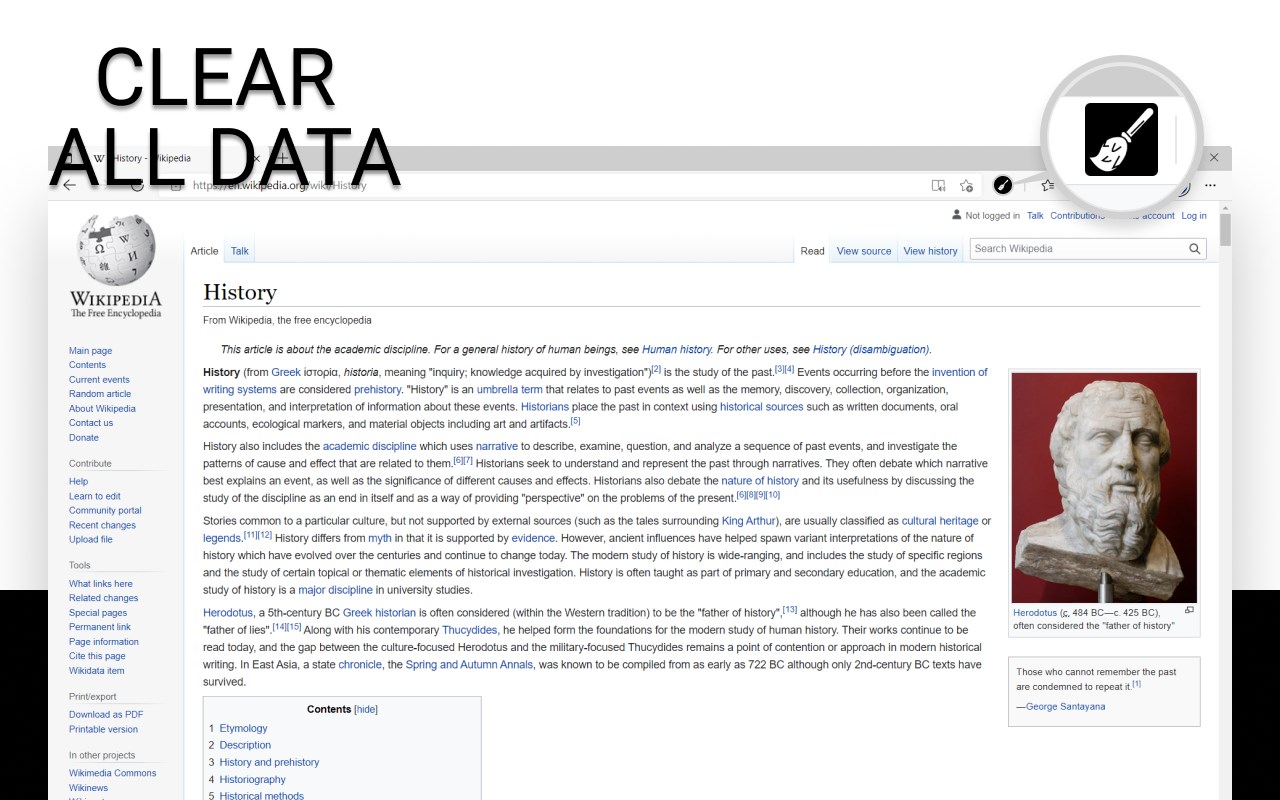Open a new browser tab with plus icon
This screenshot has width=1280, height=800.
(283, 158)
